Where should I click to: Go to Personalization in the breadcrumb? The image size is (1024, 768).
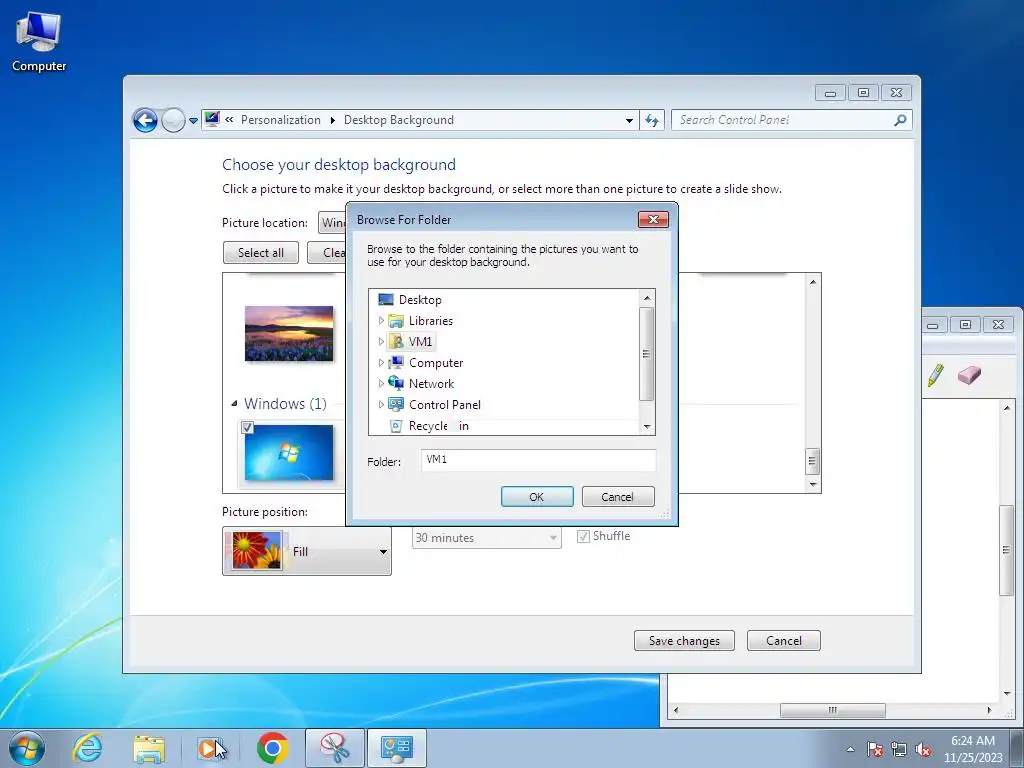(x=281, y=120)
